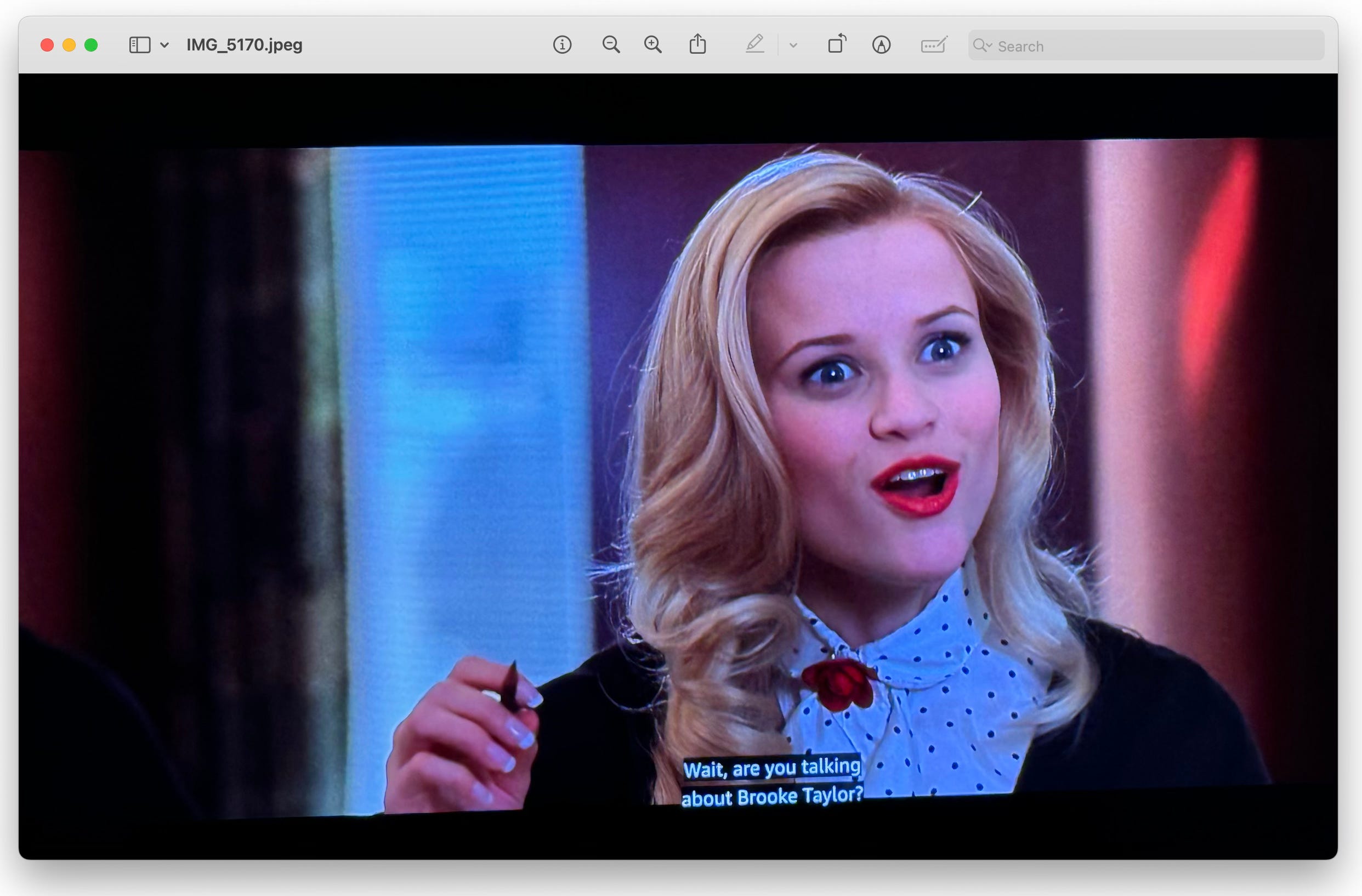This screenshot has width=1362, height=896.
Task: Click the IMG_5170.jpeg window title
Action: coord(245,44)
